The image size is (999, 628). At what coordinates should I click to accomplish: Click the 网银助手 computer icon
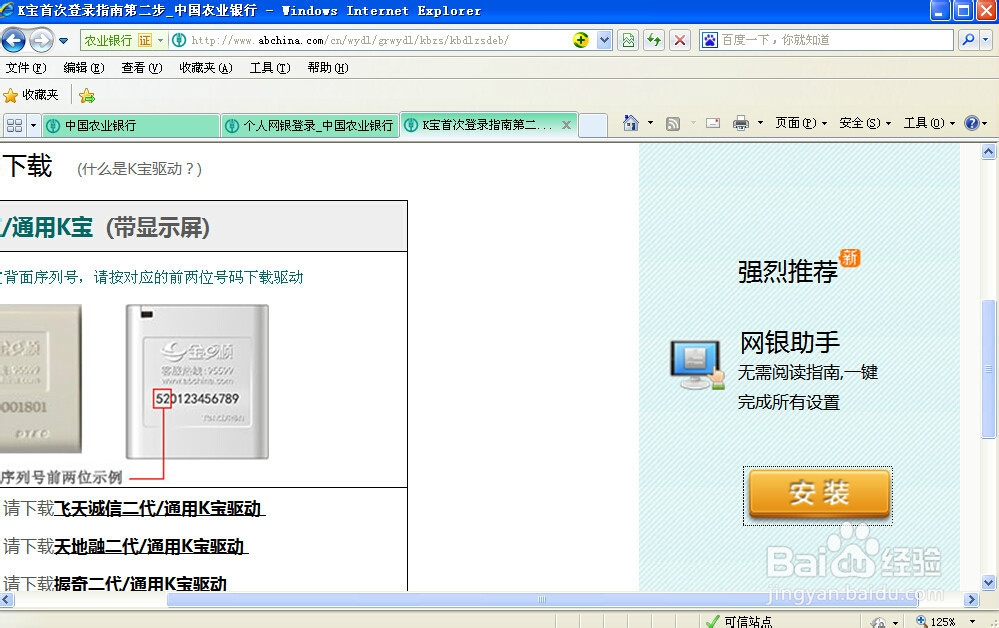(x=698, y=364)
